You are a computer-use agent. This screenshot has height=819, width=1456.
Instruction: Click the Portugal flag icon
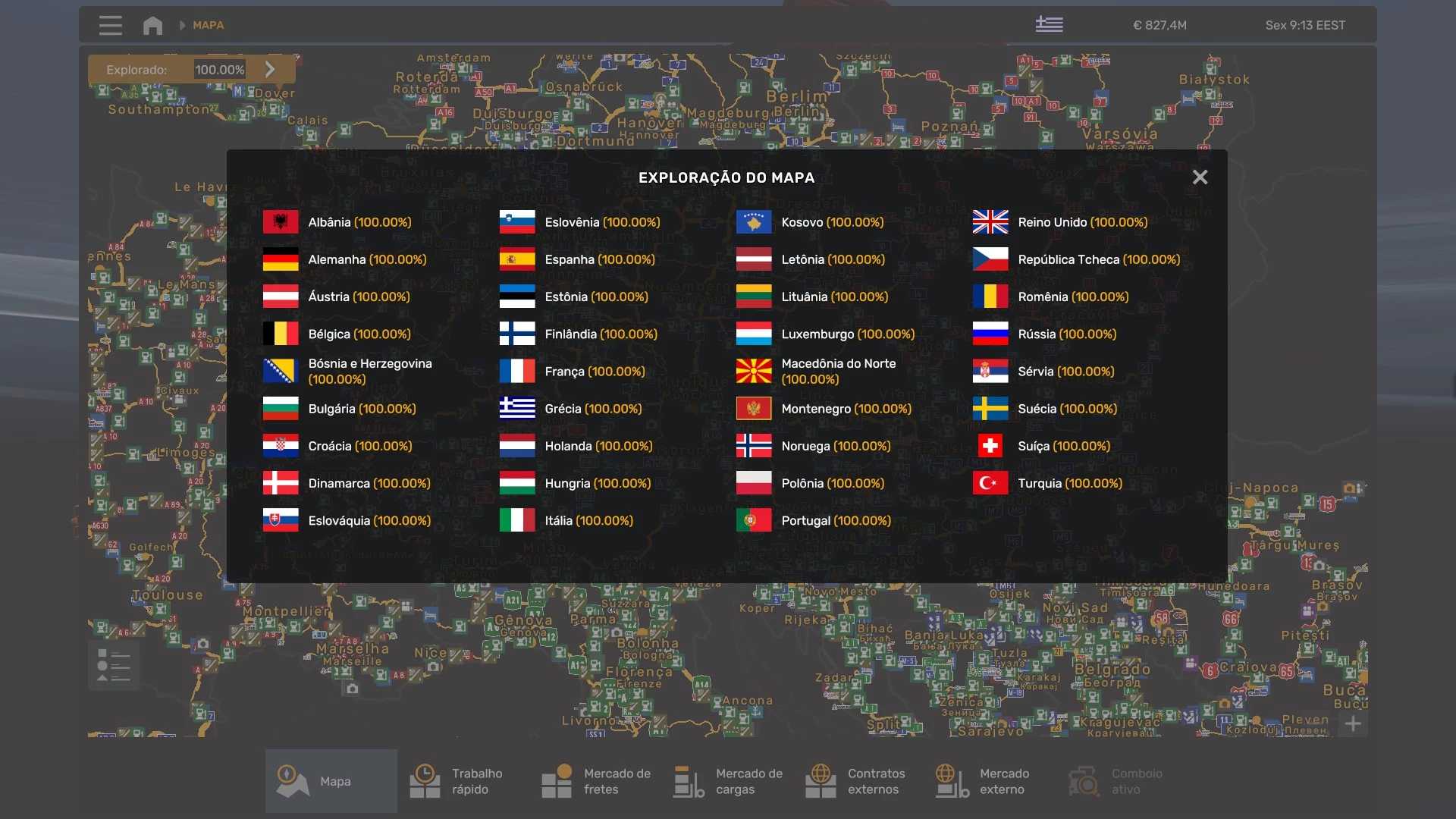[x=753, y=520]
